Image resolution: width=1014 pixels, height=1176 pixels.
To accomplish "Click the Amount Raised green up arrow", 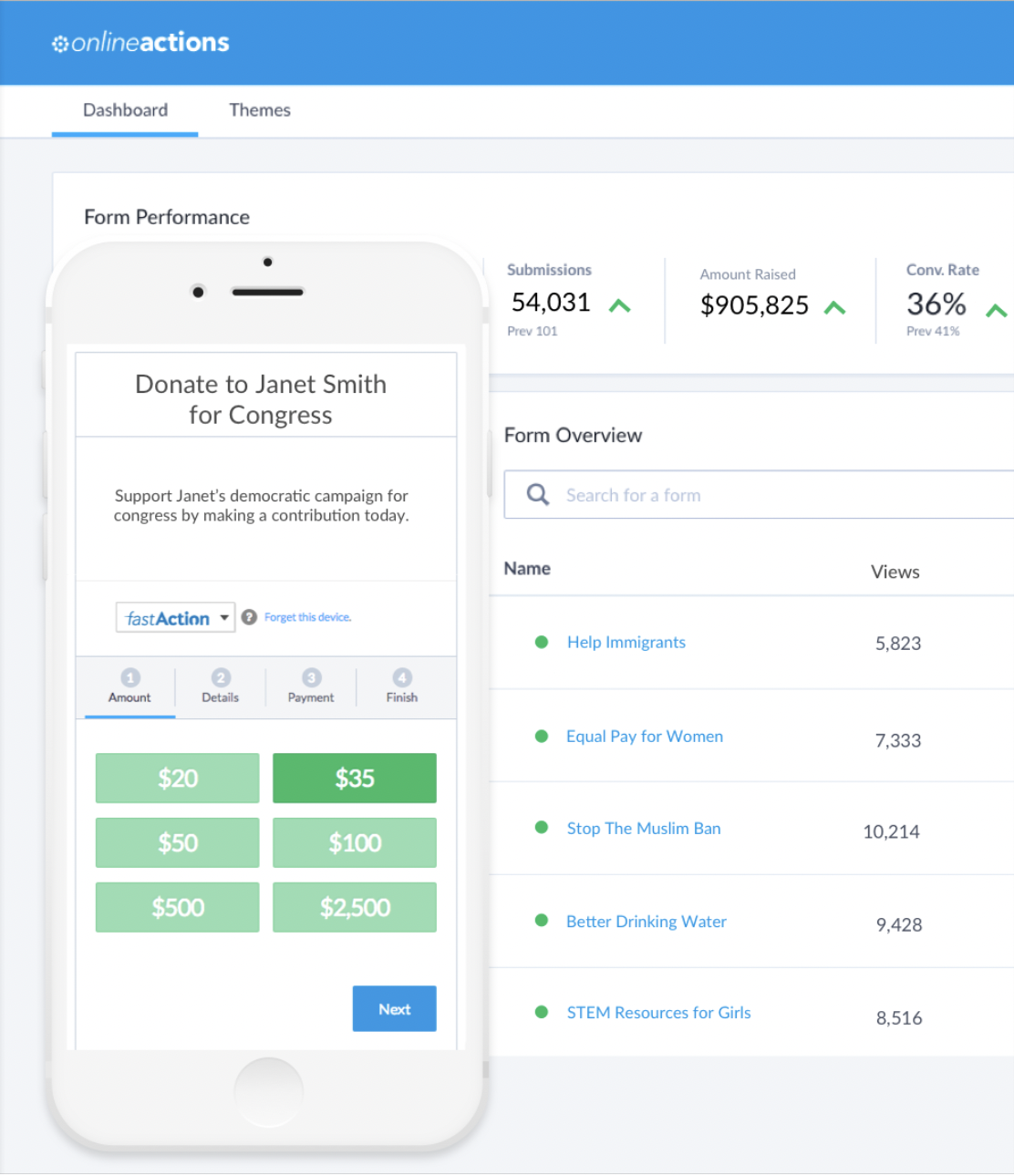I will pyautogui.click(x=834, y=308).
